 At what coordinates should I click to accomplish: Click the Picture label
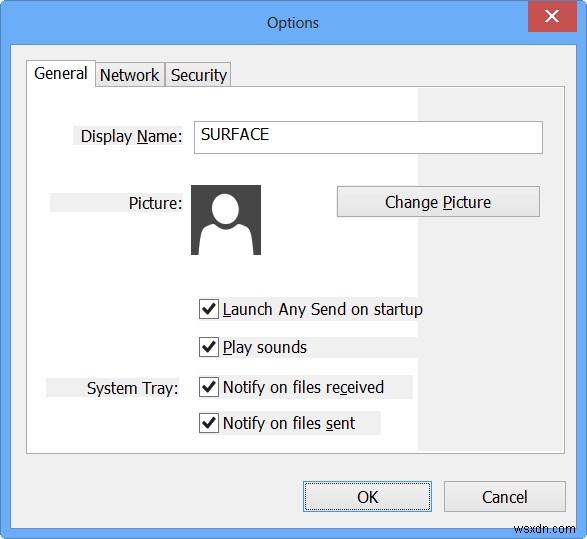pyautogui.click(x=155, y=203)
